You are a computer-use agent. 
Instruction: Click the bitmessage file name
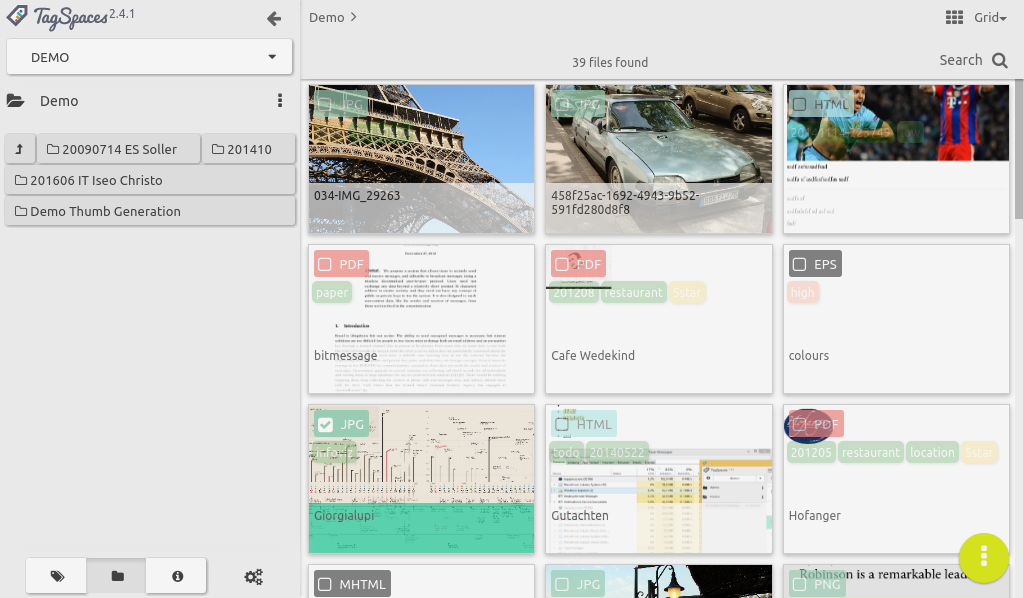[x=345, y=356]
